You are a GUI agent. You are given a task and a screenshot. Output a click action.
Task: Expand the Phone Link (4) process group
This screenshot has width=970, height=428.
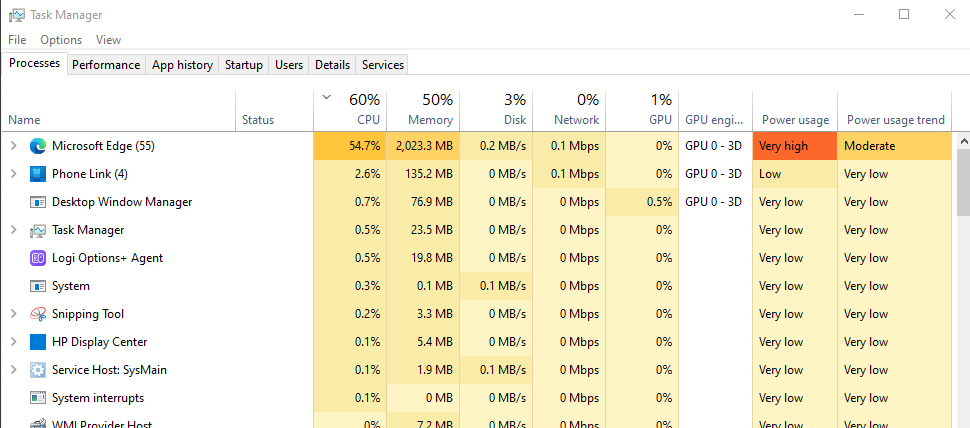pos(14,174)
